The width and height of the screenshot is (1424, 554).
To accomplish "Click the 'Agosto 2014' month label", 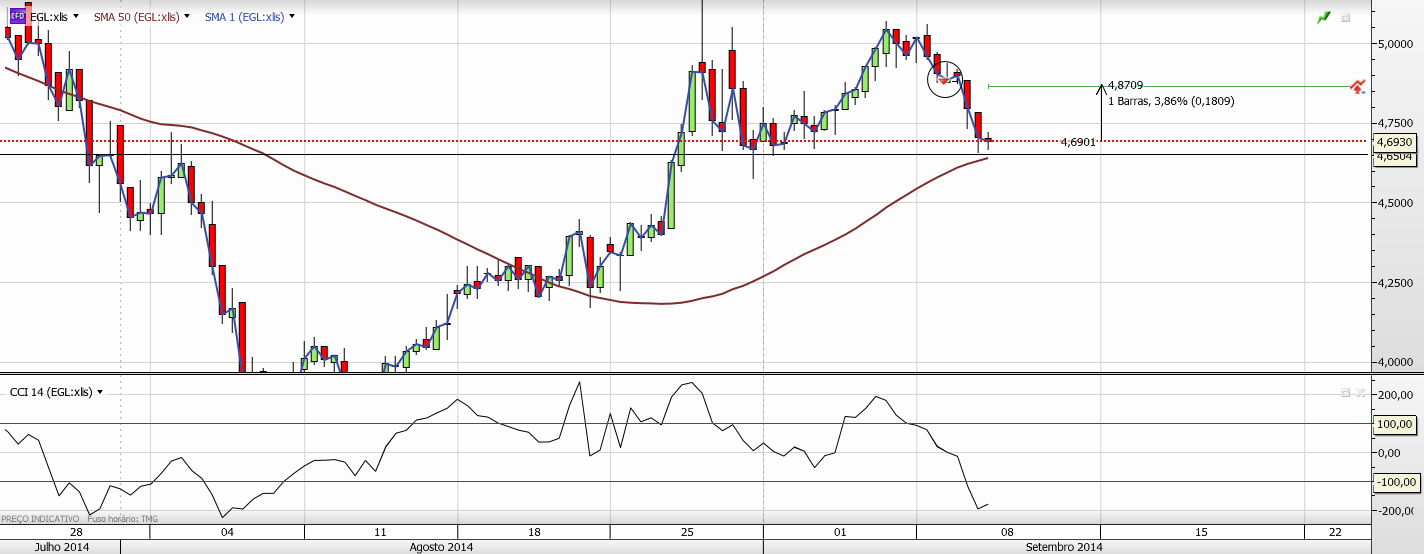I will 442,547.
